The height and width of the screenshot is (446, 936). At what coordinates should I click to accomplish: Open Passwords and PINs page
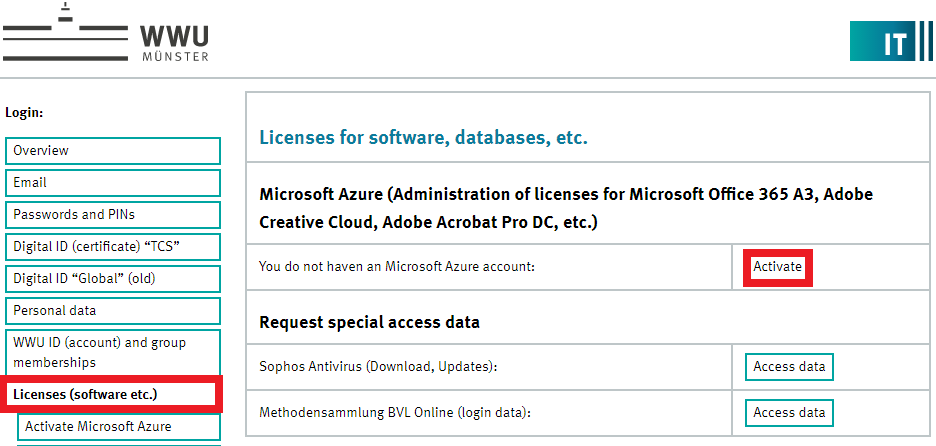[112, 215]
